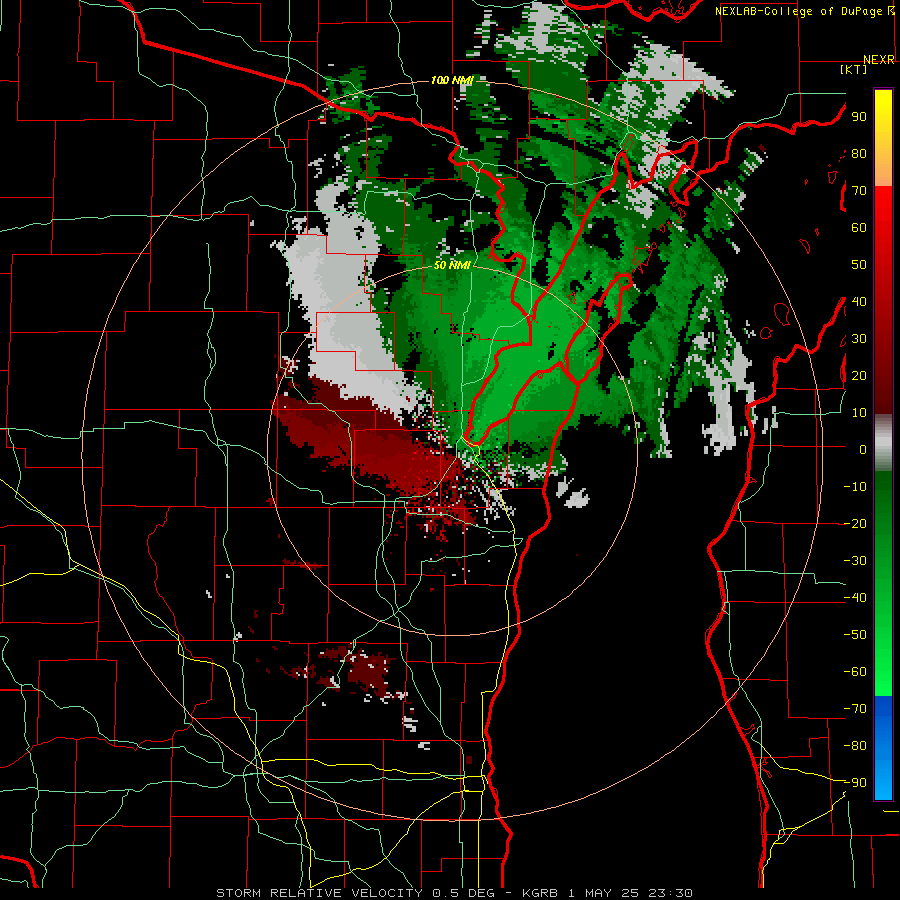Click the -80 value on color scale
Viewport: 900px width, 900px height.
pyautogui.click(x=855, y=746)
